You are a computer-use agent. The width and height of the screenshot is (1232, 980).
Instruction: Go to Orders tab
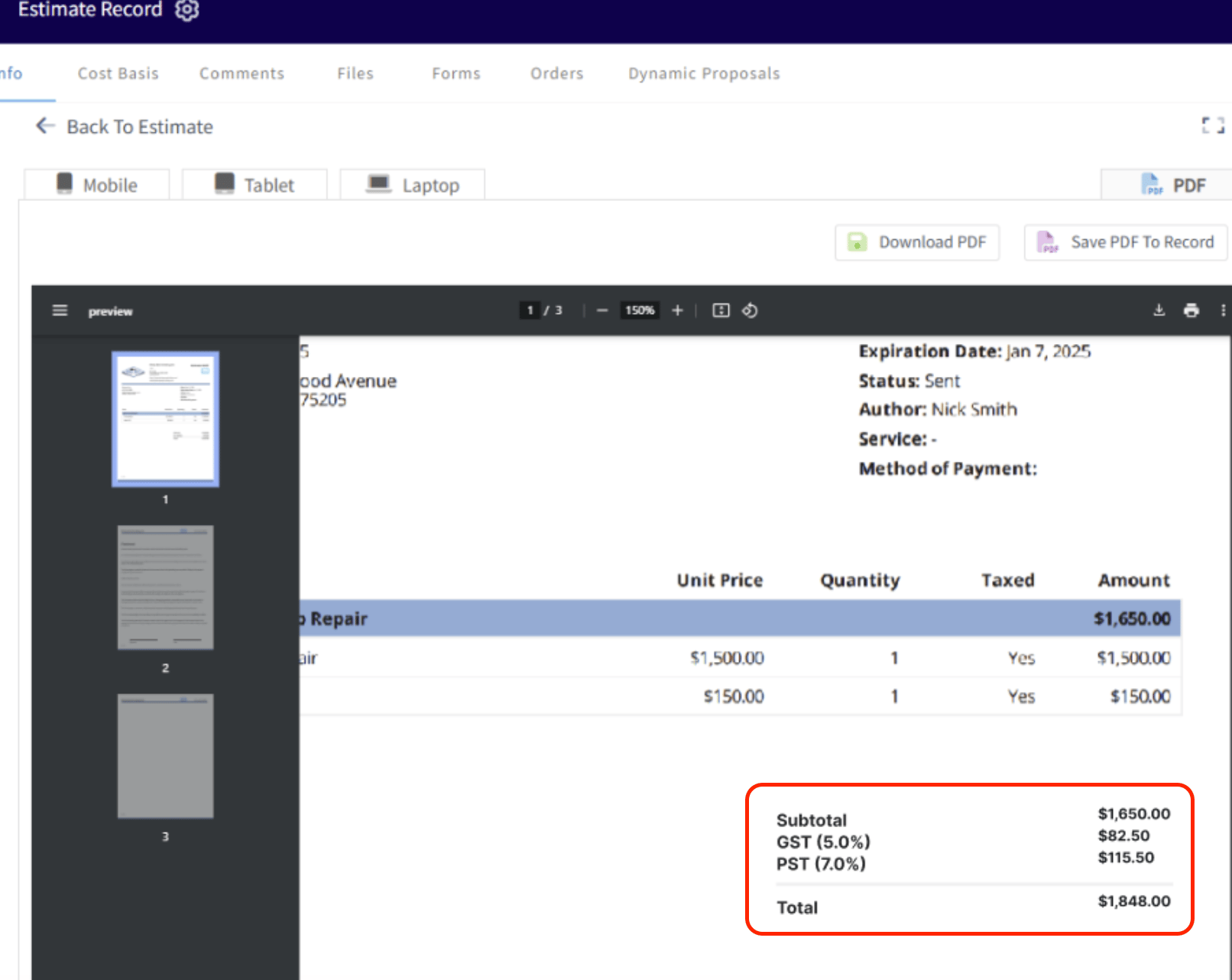pos(557,73)
